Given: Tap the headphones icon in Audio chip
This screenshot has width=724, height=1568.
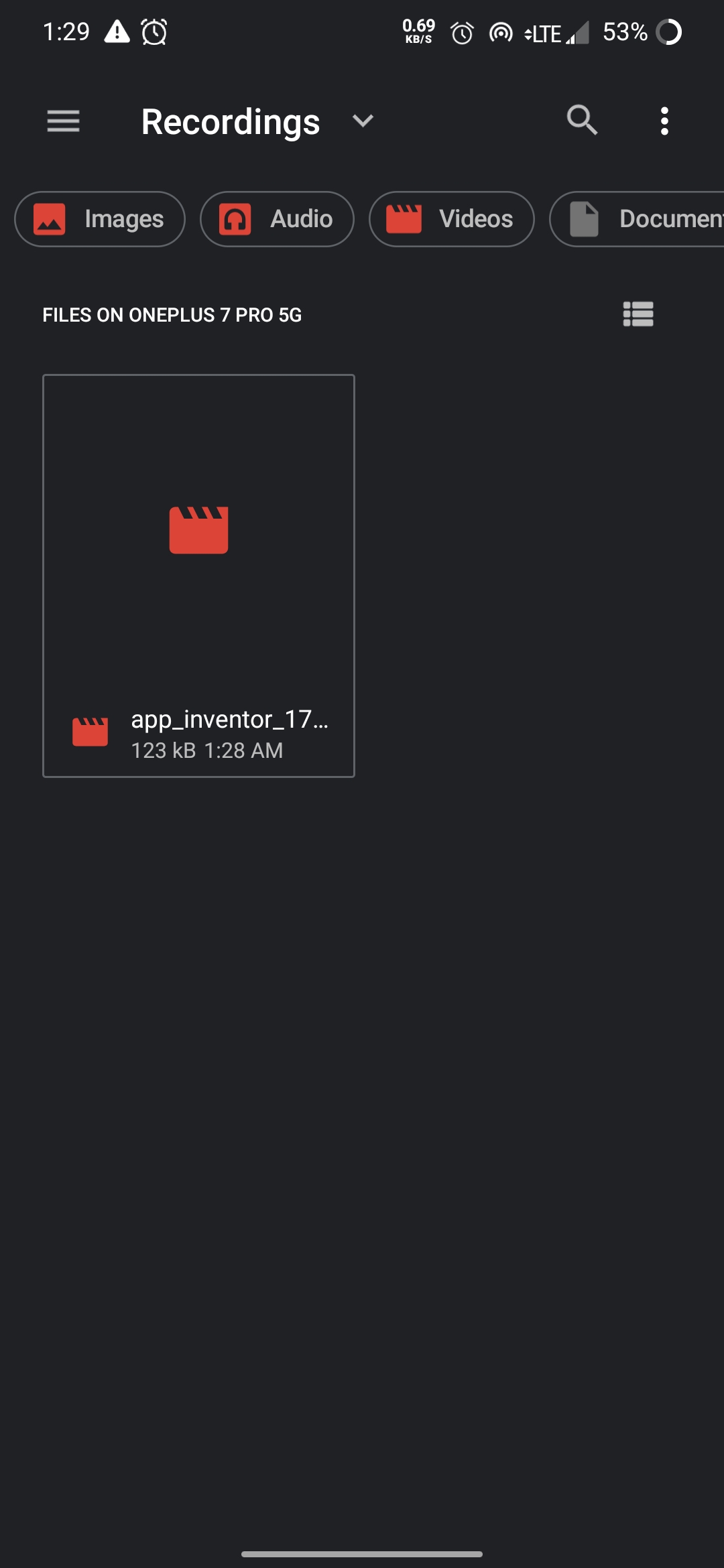Looking at the screenshot, I should (x=235, y=219).
